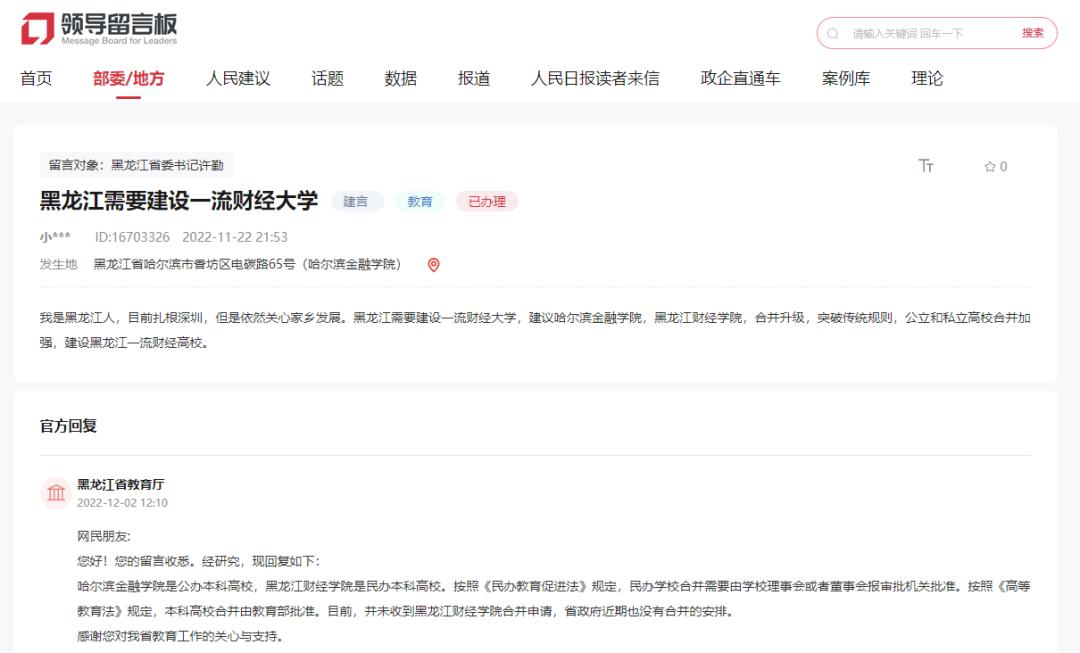
Task: Navigate to 政企直通车 page
Action: (x=740, y=79)
